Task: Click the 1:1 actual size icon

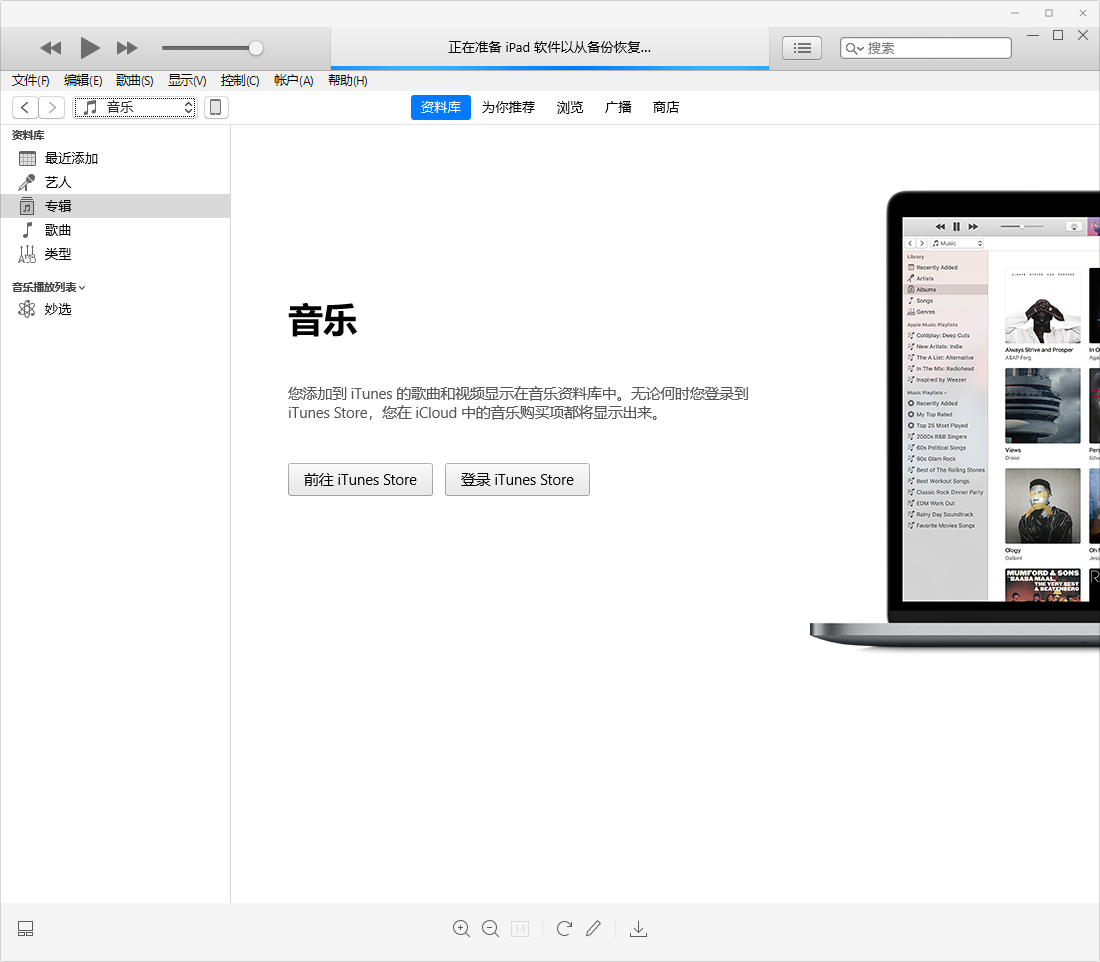Action: [520, 929]
